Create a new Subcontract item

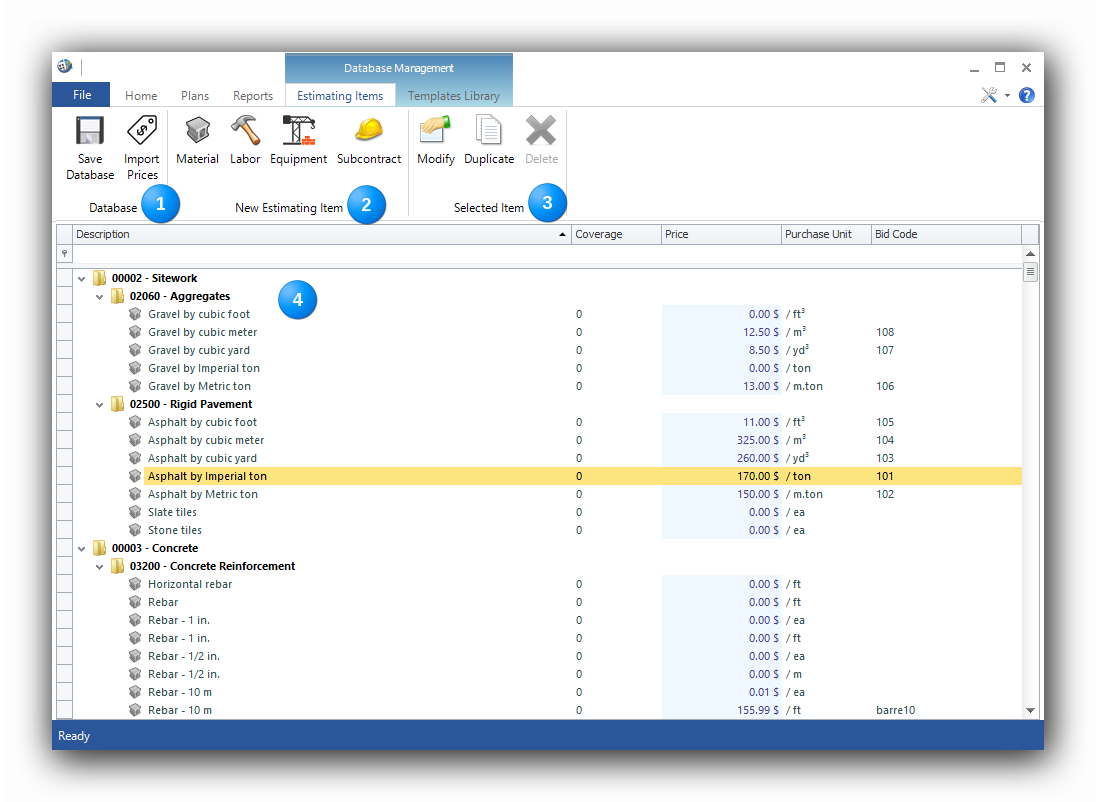(369, 133)
